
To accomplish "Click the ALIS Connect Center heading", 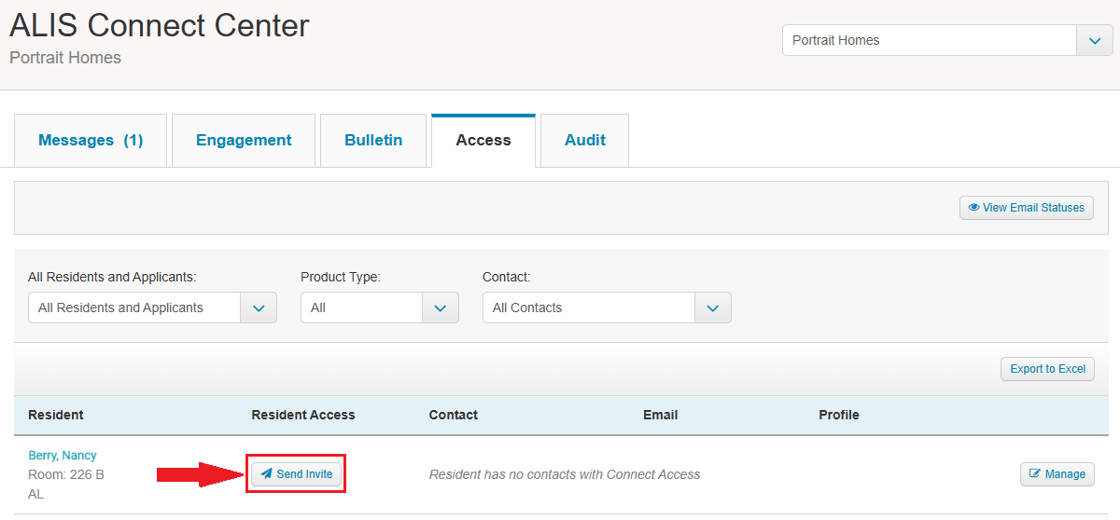I will click(159, 26).
